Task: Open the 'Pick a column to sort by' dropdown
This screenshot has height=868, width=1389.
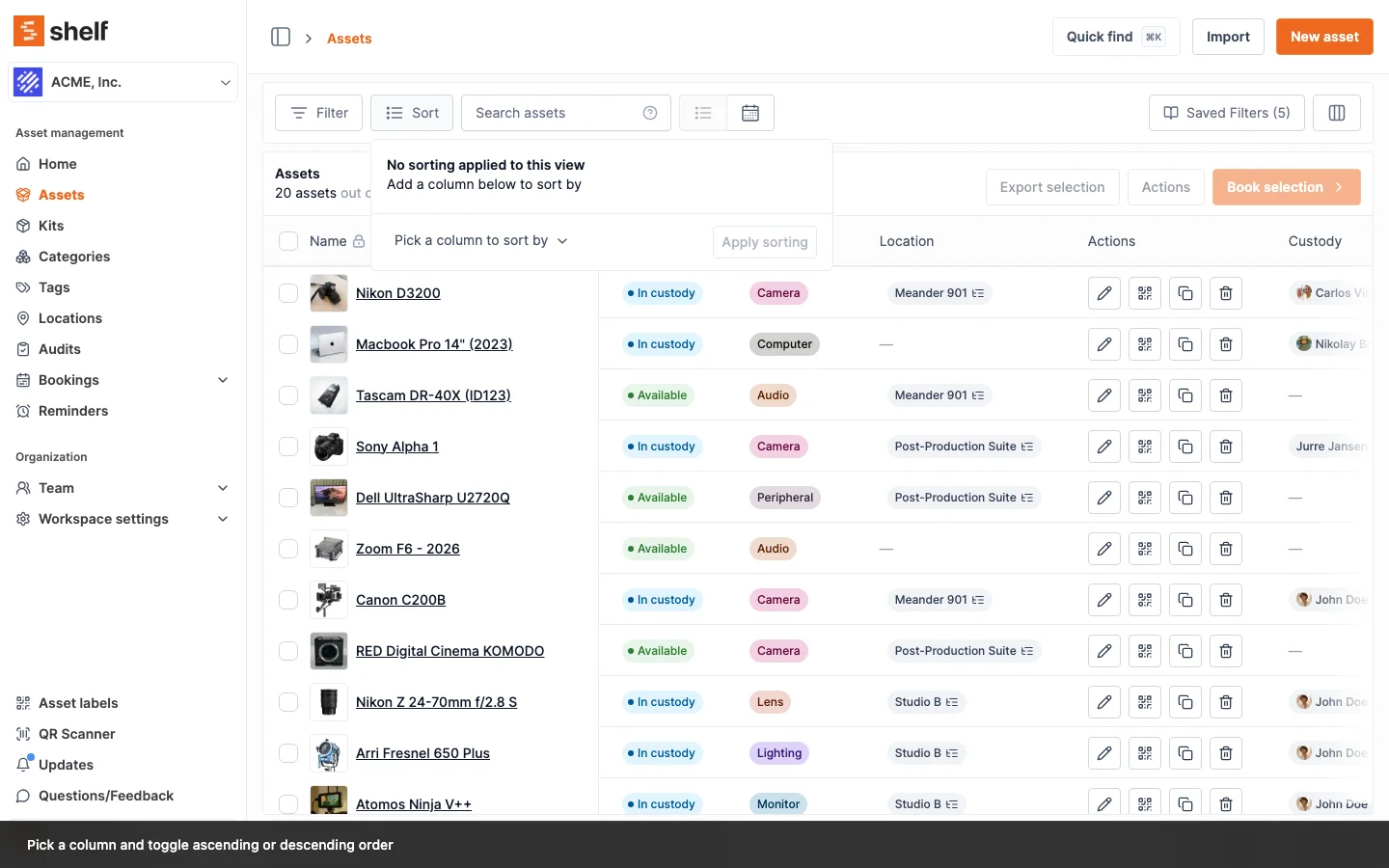Action: [481, 240]
